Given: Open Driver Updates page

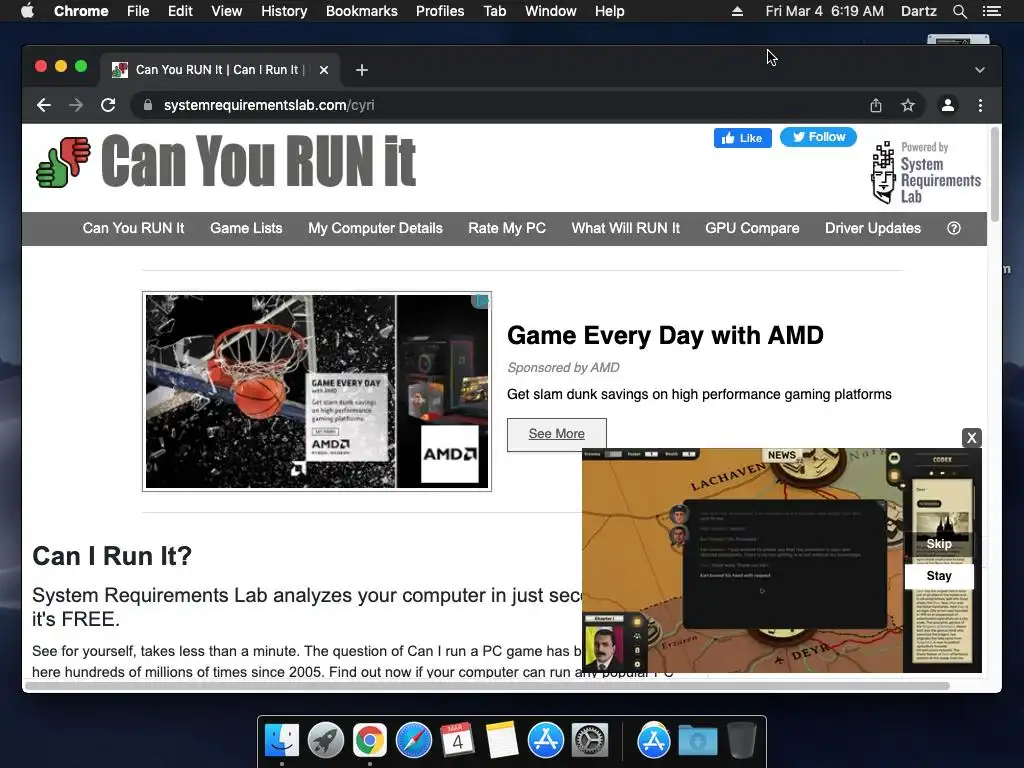Looking at the screenshot, I should click(873, 228).
